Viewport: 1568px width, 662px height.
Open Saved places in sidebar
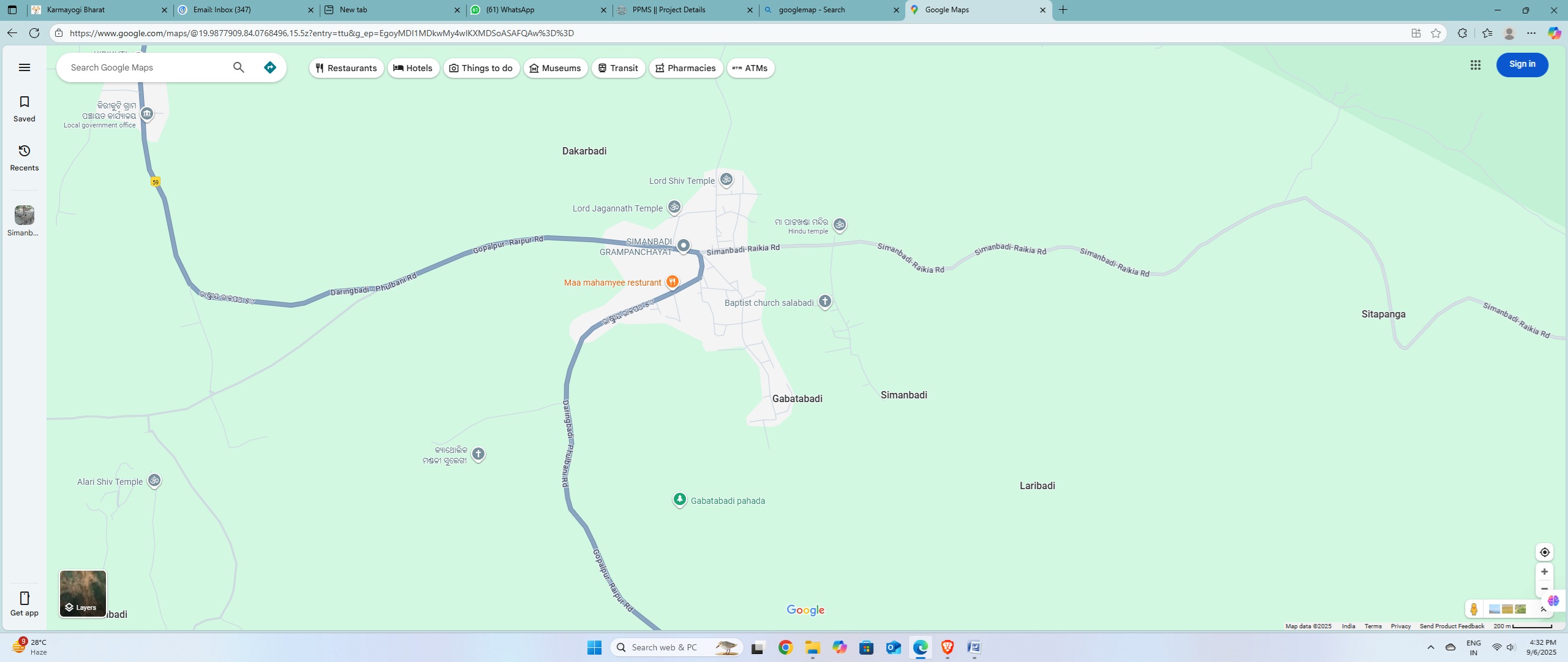24,108
